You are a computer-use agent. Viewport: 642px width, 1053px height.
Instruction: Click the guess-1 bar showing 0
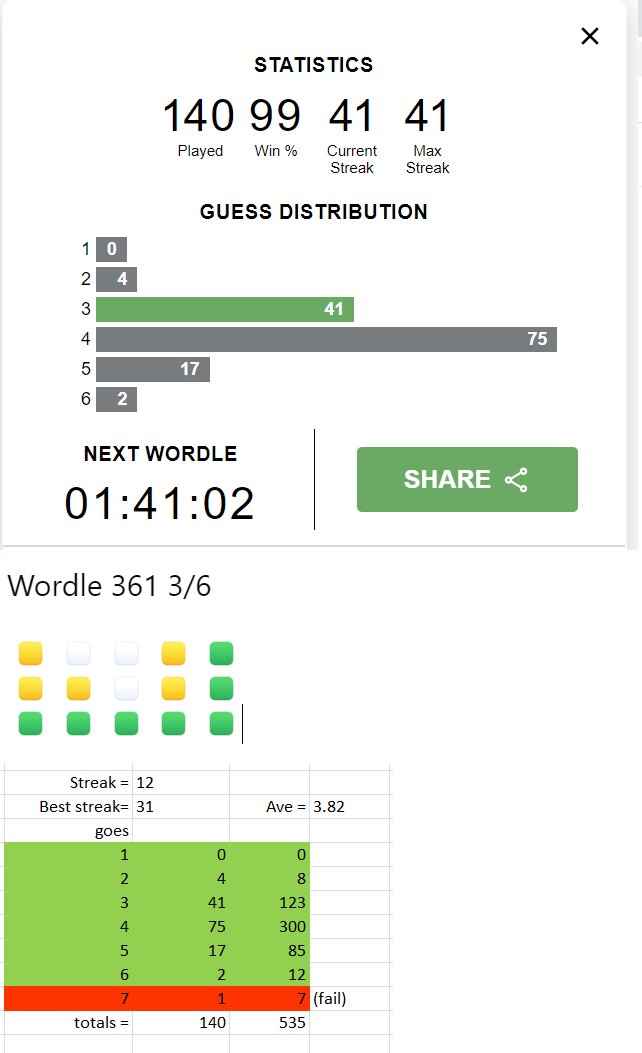pyautogui.click(x=111, y=249)
